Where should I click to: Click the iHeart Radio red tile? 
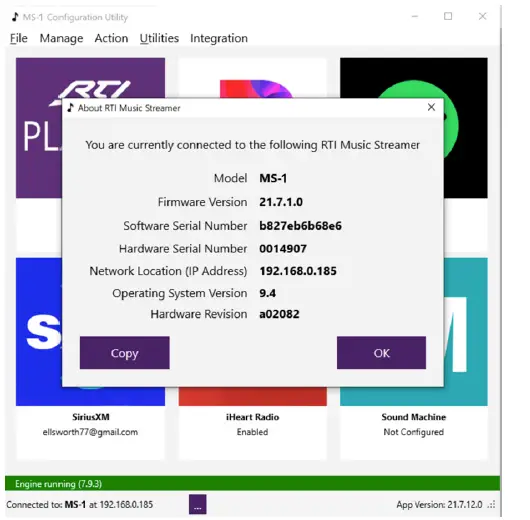click(252, 396)
